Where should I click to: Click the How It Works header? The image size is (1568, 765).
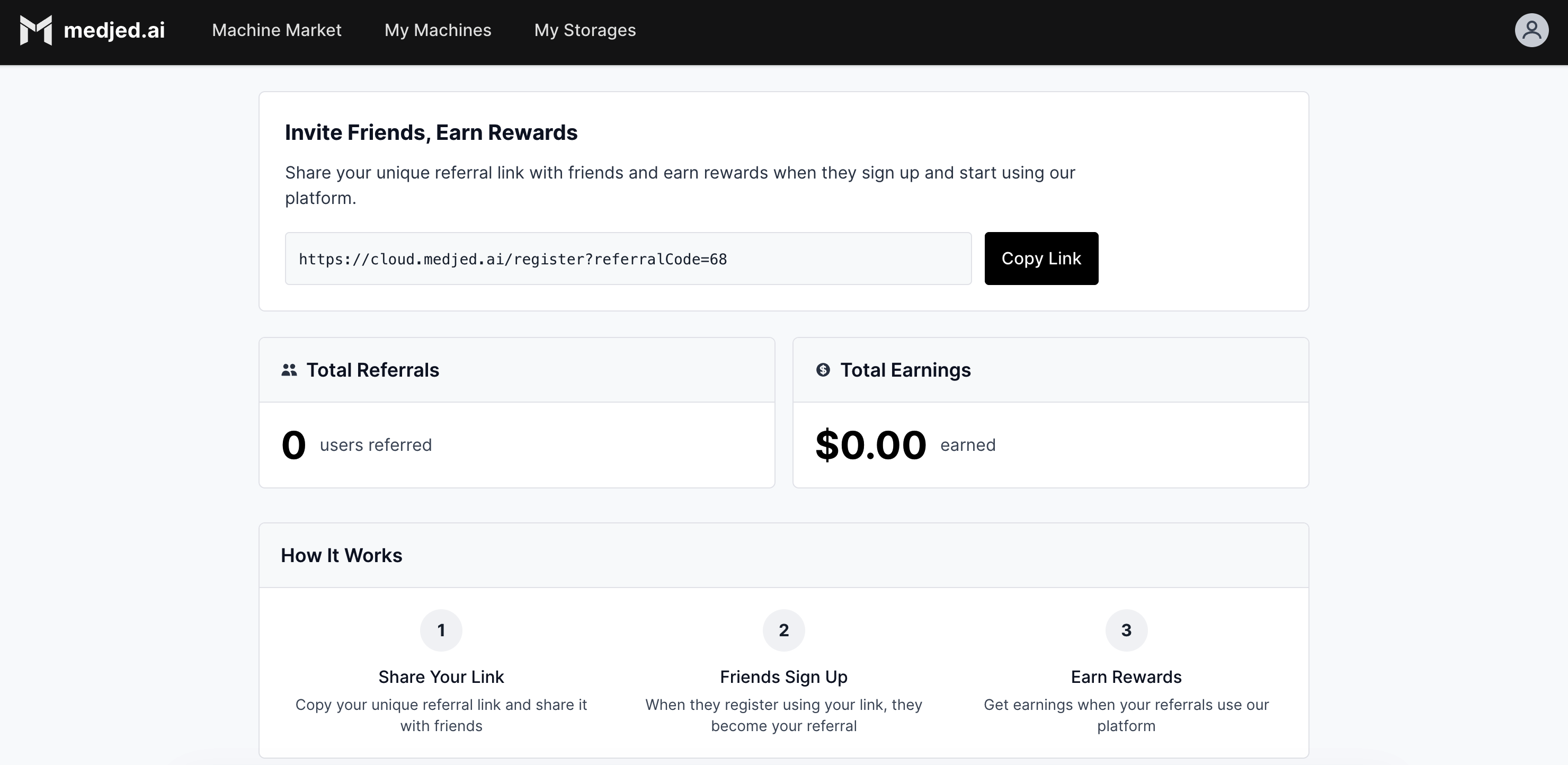(x=342, y=555)
